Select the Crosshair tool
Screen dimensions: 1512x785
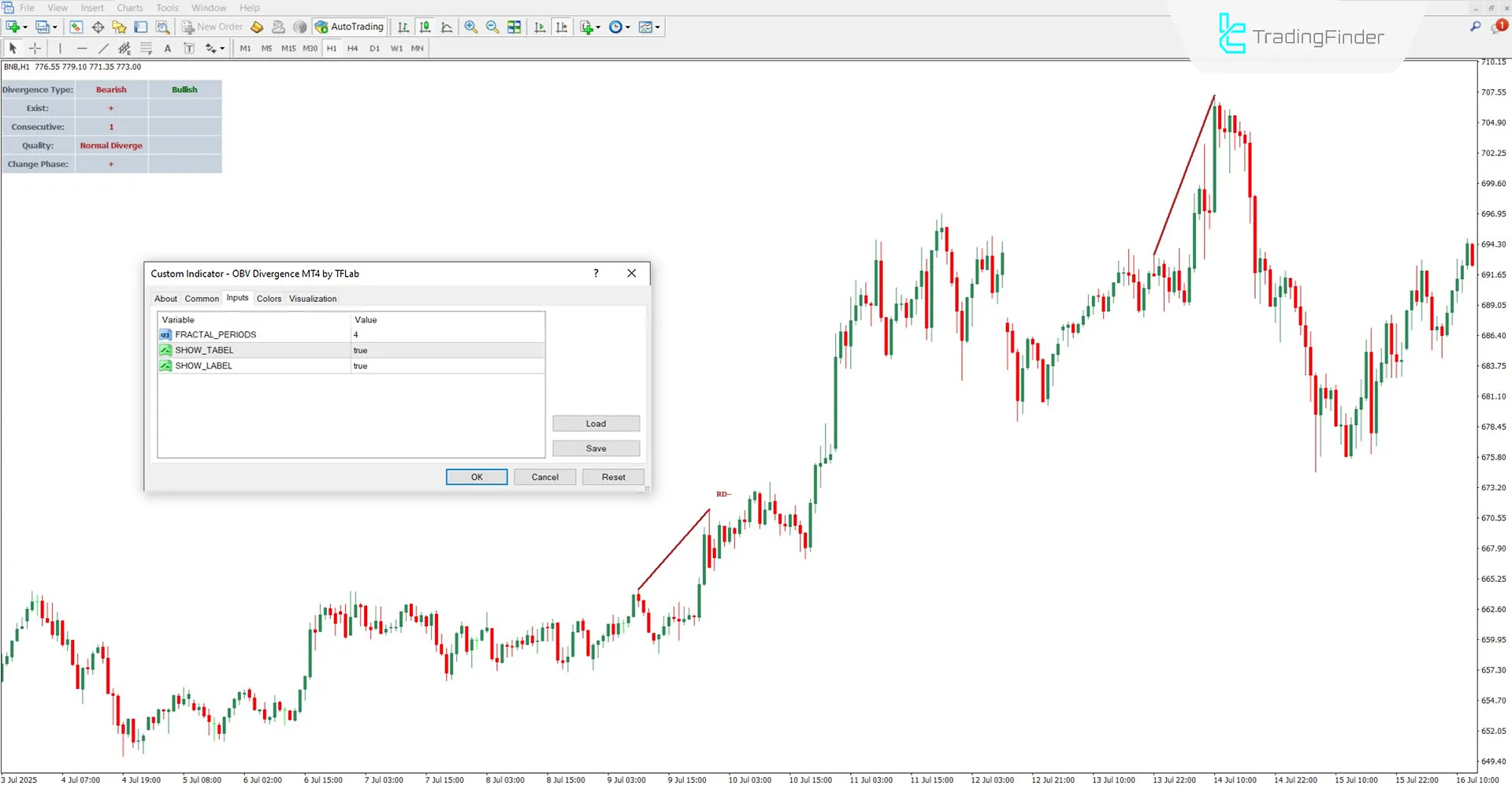point(35,48)
